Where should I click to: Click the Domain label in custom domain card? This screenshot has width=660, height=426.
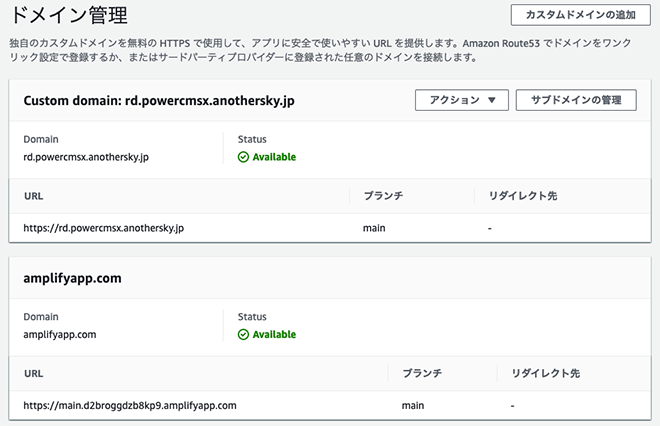pos(41,139)
